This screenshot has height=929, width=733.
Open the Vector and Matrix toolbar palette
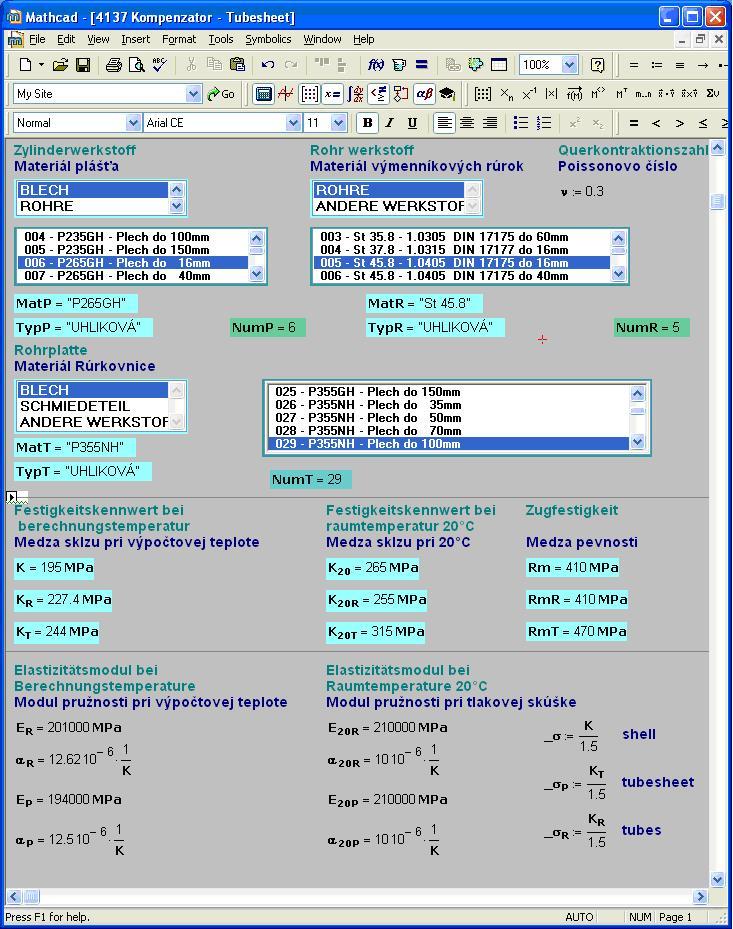[309, 94]
